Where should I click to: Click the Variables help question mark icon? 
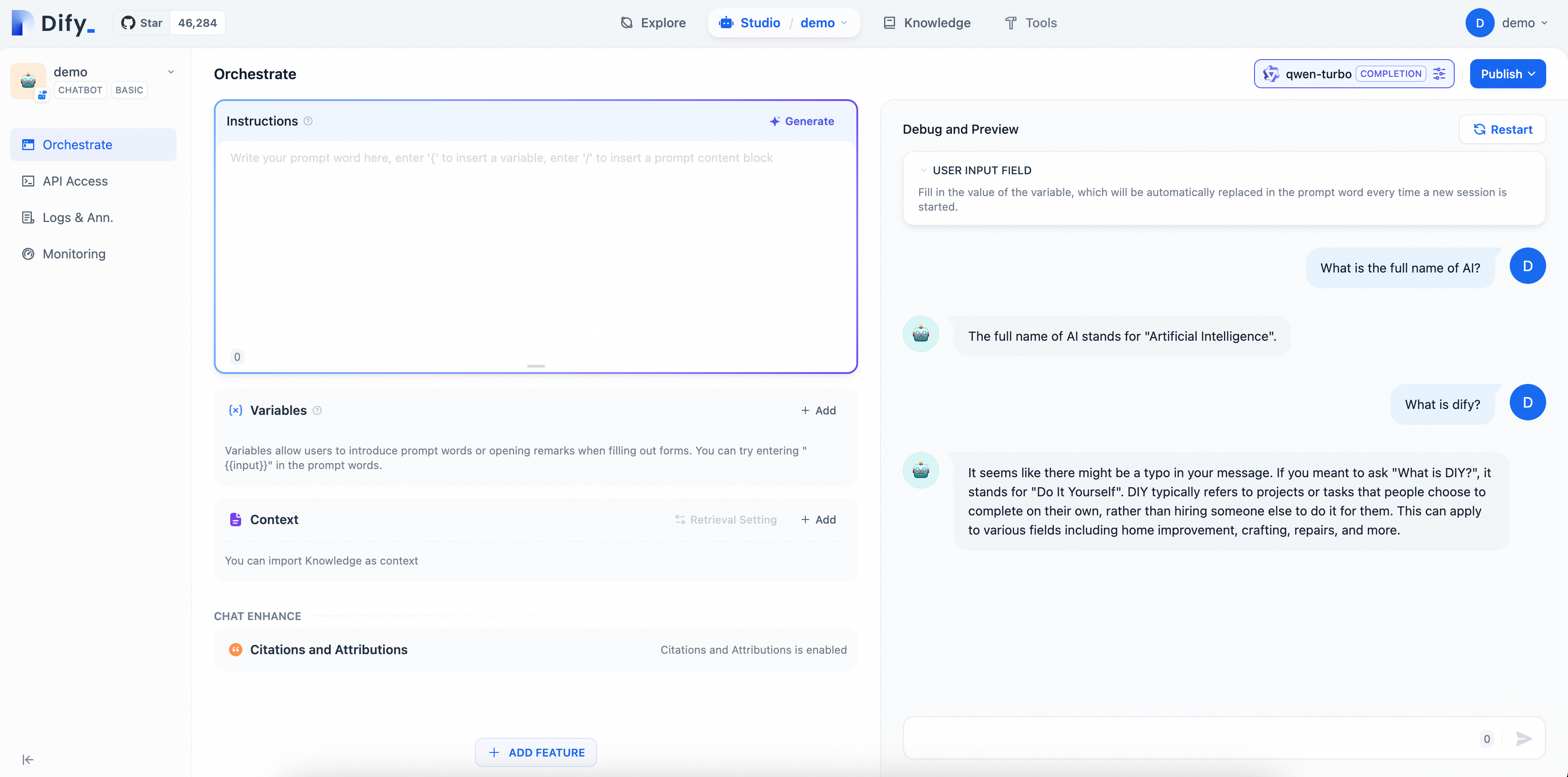tap(317, 411)
